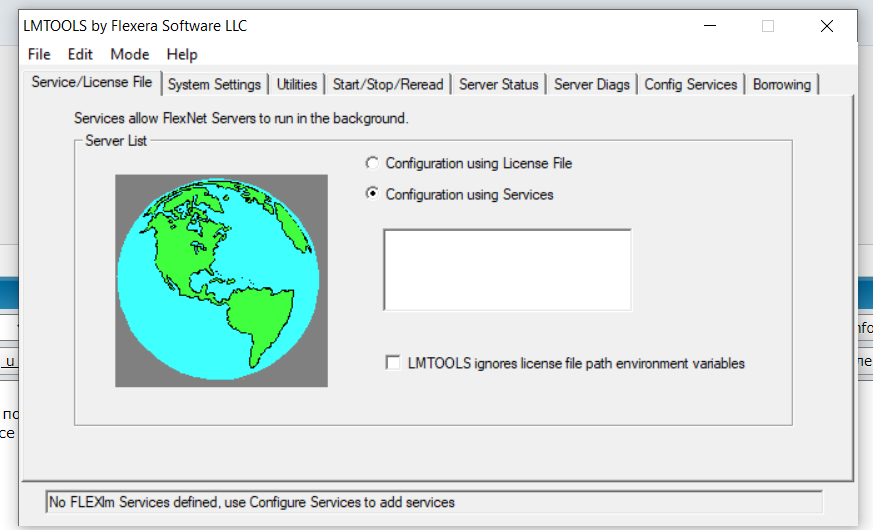Click the globe image in Server List
873x530 pixels.
[221, 281]
